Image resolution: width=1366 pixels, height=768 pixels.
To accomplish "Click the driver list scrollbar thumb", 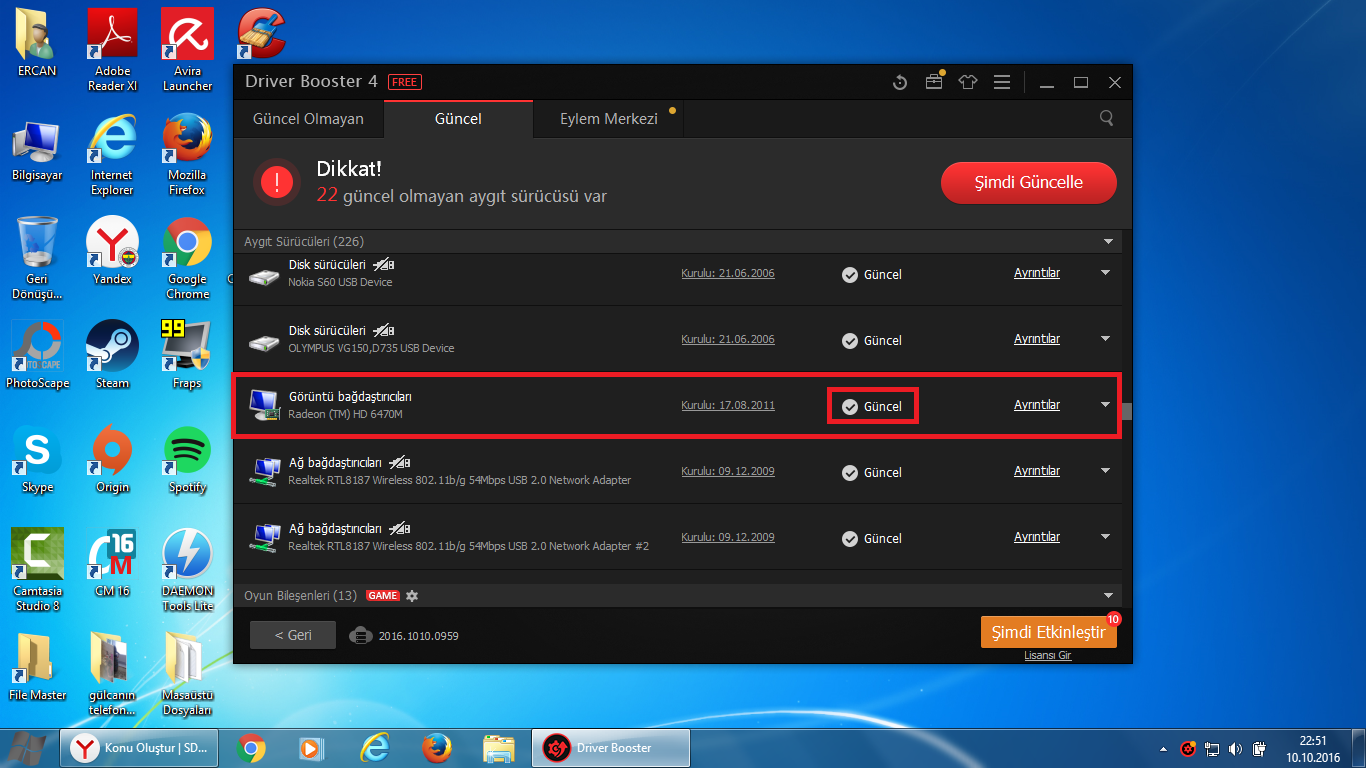I will click(x=1126, y=411).
